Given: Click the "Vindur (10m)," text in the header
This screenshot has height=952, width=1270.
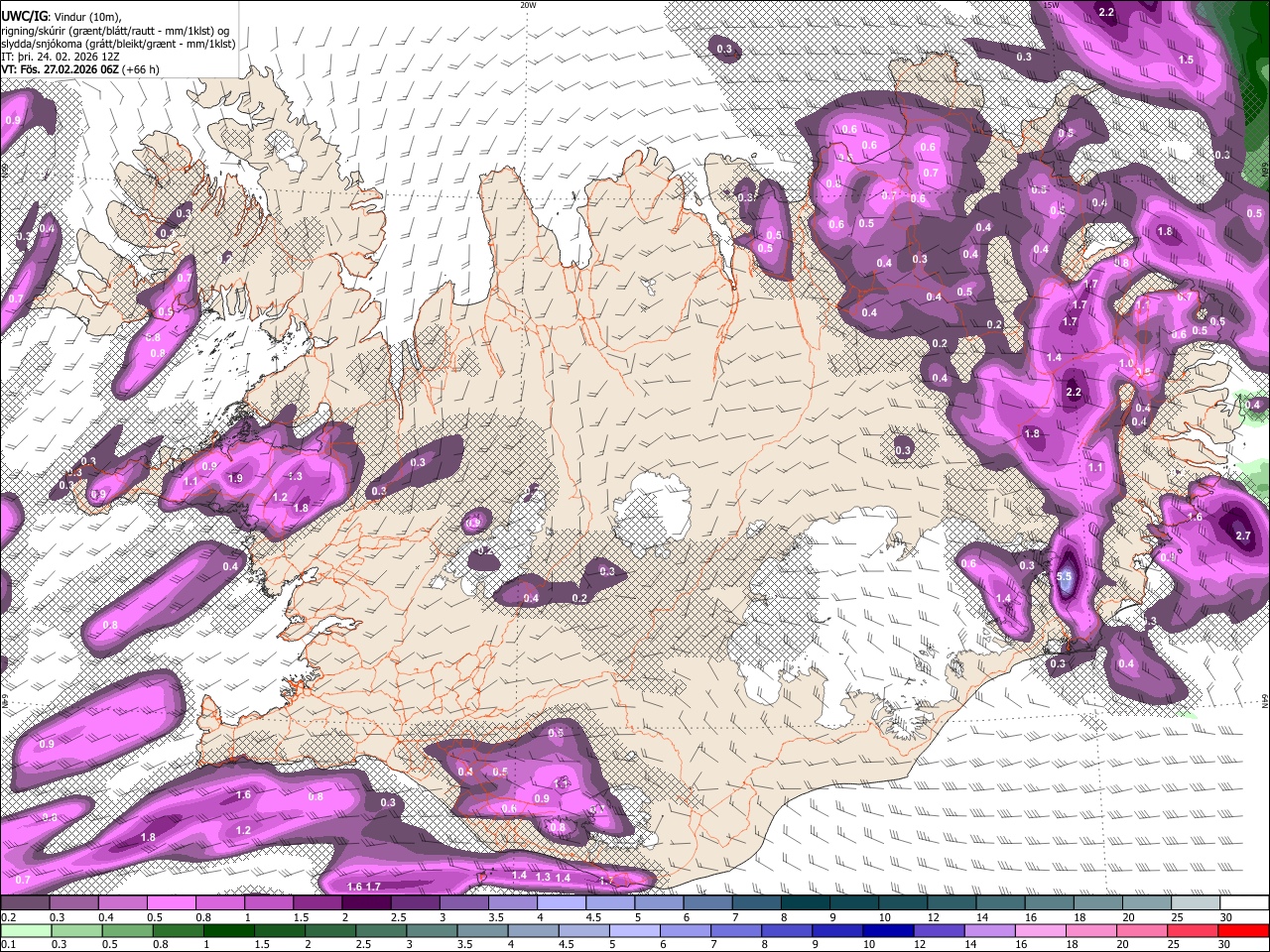Looking at the screenshot, I should pyautogui.click(x=86, y=17).
